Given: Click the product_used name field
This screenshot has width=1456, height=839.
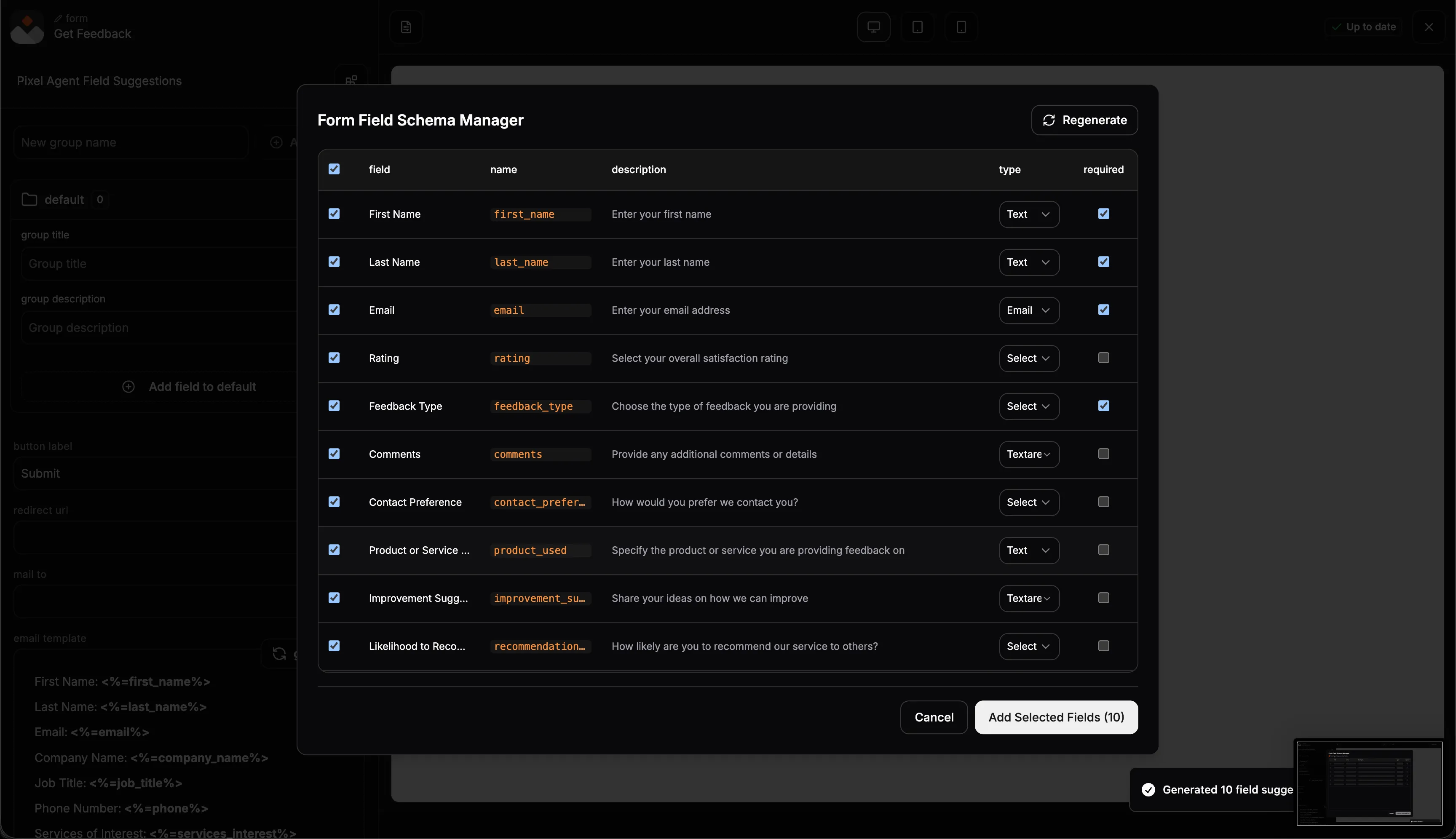Looking at the screenshot, I should coord(540,550).
